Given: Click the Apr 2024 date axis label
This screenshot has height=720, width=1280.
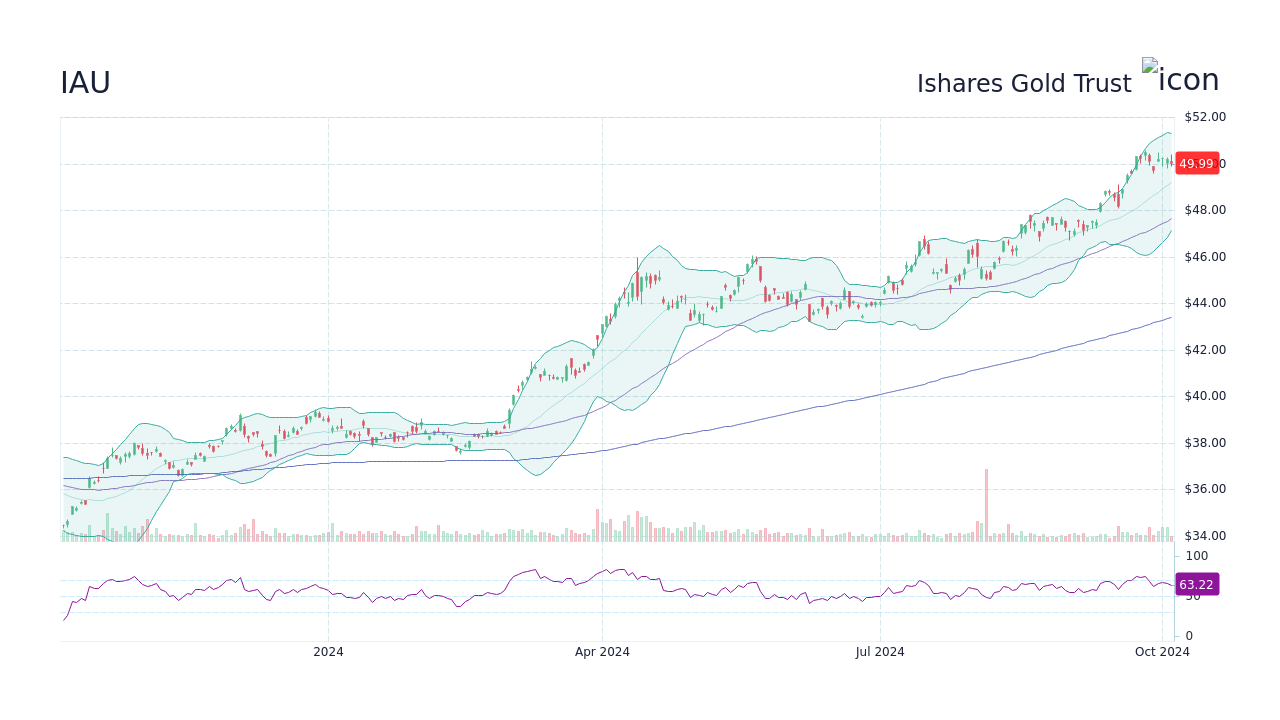Looking at the screenshot, I should 602,652.
